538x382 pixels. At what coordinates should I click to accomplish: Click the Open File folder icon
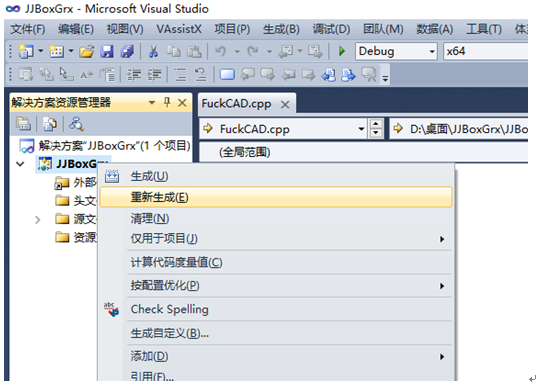86,51
